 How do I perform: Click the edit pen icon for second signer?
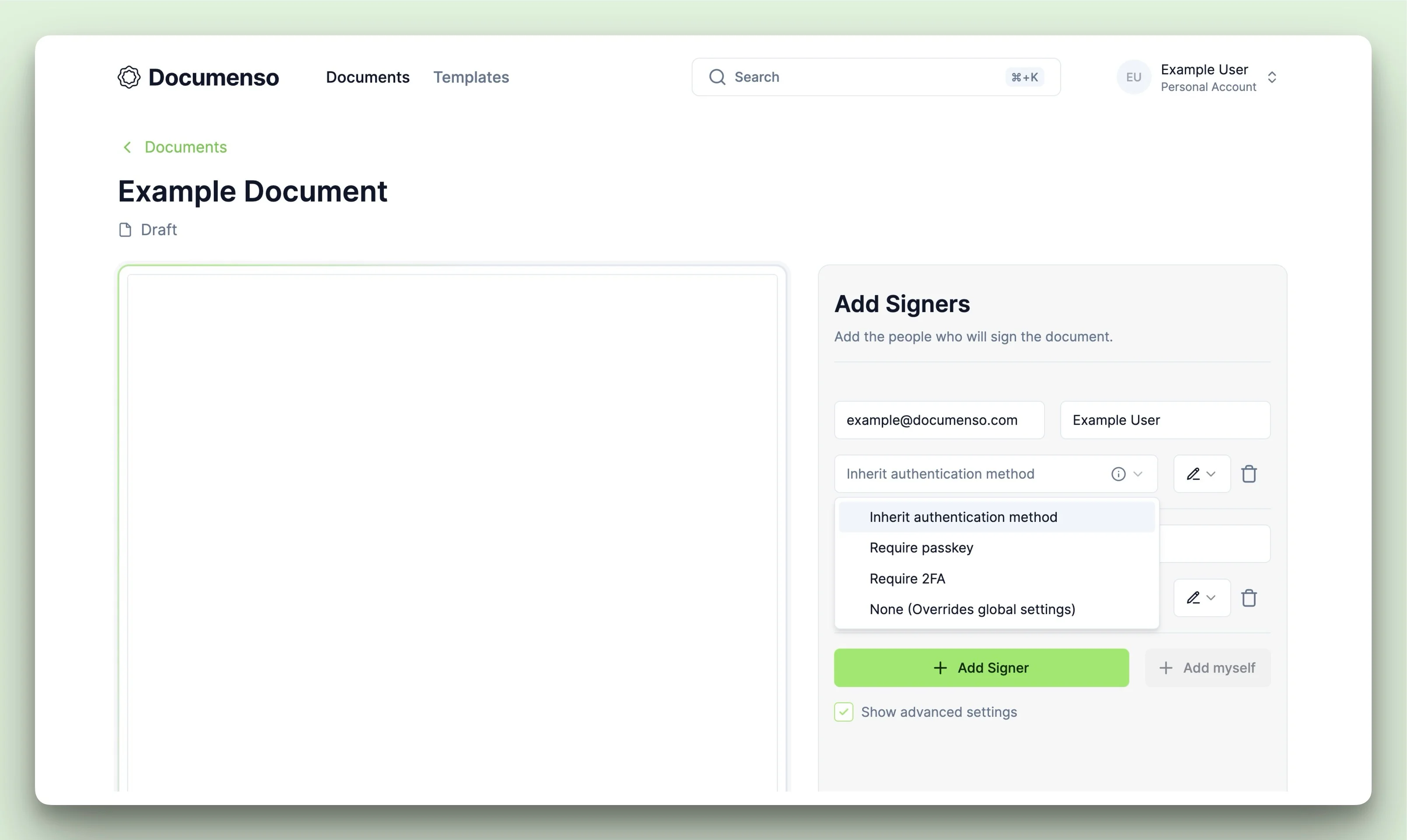[1193, 597]
